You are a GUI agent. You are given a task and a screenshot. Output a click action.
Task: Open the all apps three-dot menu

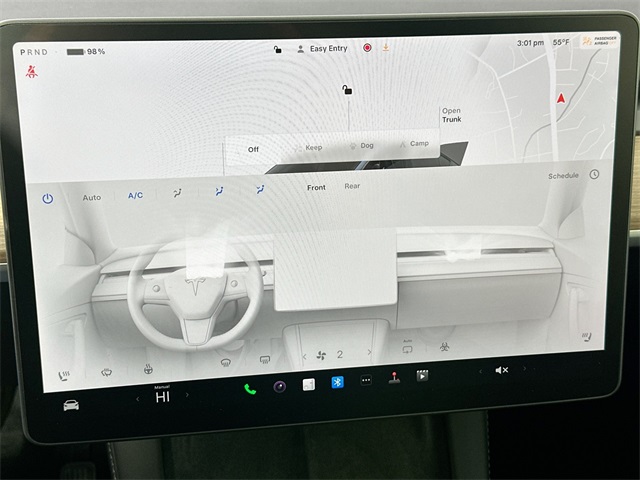click(366, 380)
